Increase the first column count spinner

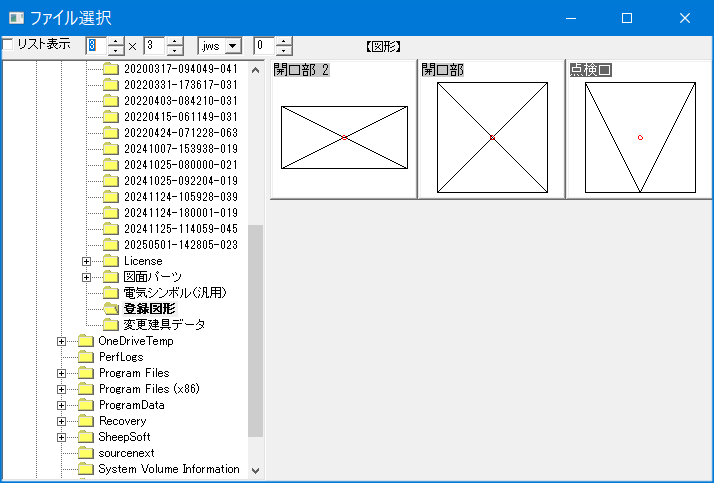[x=116, y=41]
